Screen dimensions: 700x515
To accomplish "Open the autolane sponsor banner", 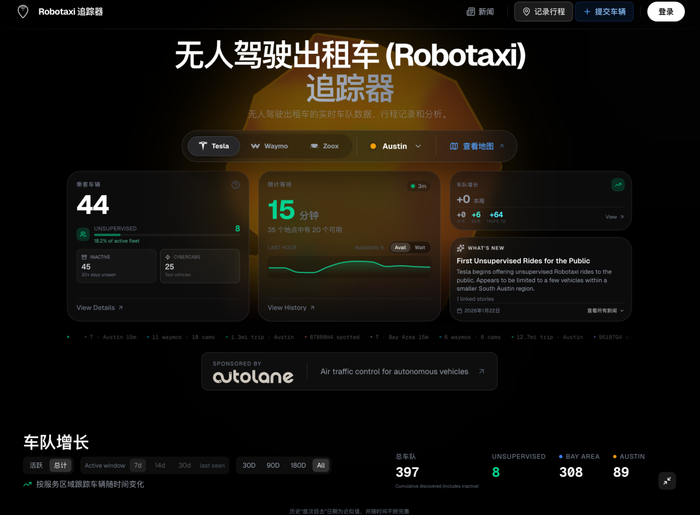I will tap(350, 371).
